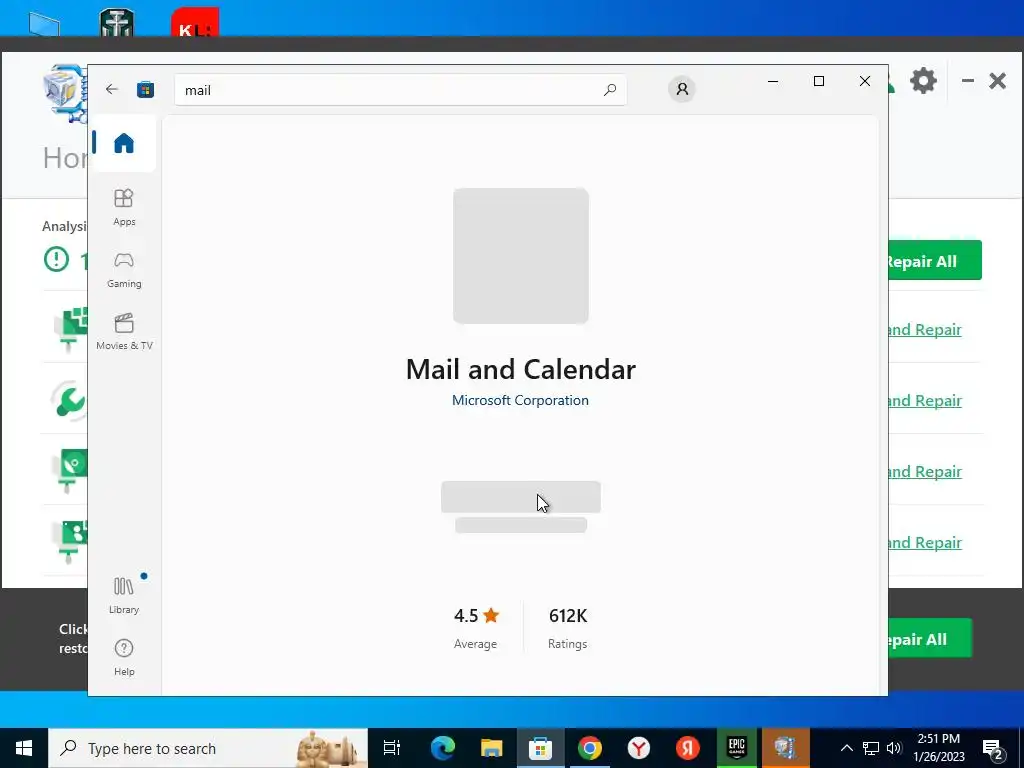Click the Microsoft Store taskbar icon
Image resolution: width=1024 pixels, height=768 pixels.
pos(540,748)
